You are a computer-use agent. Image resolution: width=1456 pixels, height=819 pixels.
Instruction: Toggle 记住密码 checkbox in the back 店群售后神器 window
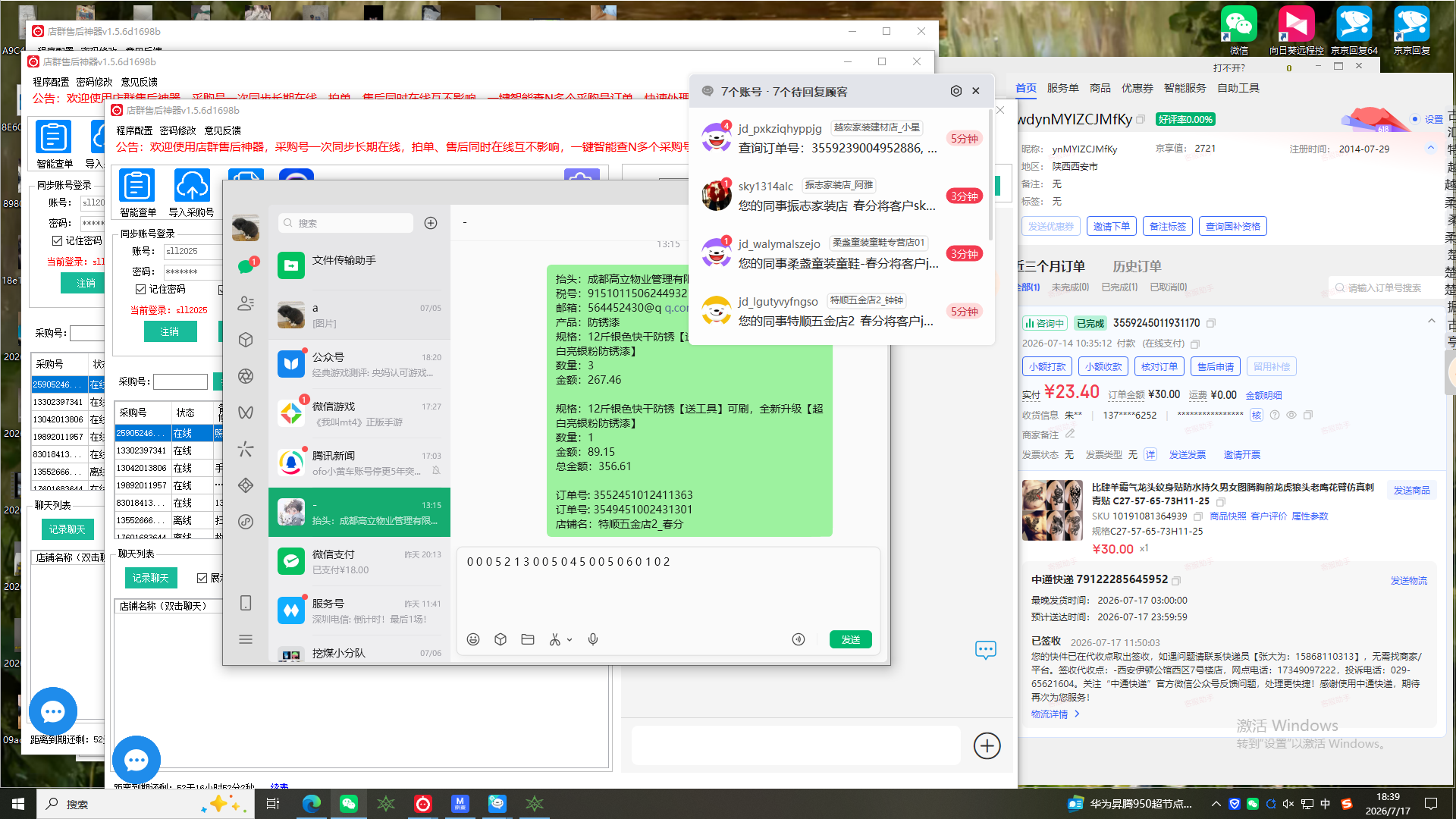(x=57, y=240)
